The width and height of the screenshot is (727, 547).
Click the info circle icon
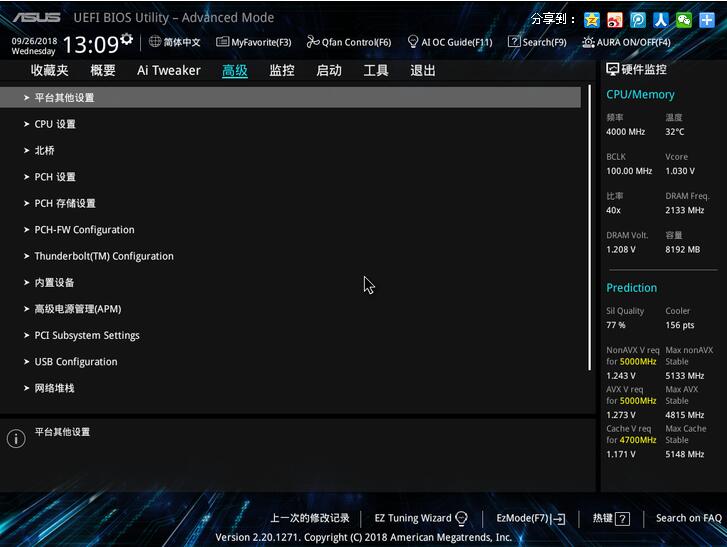16,438
